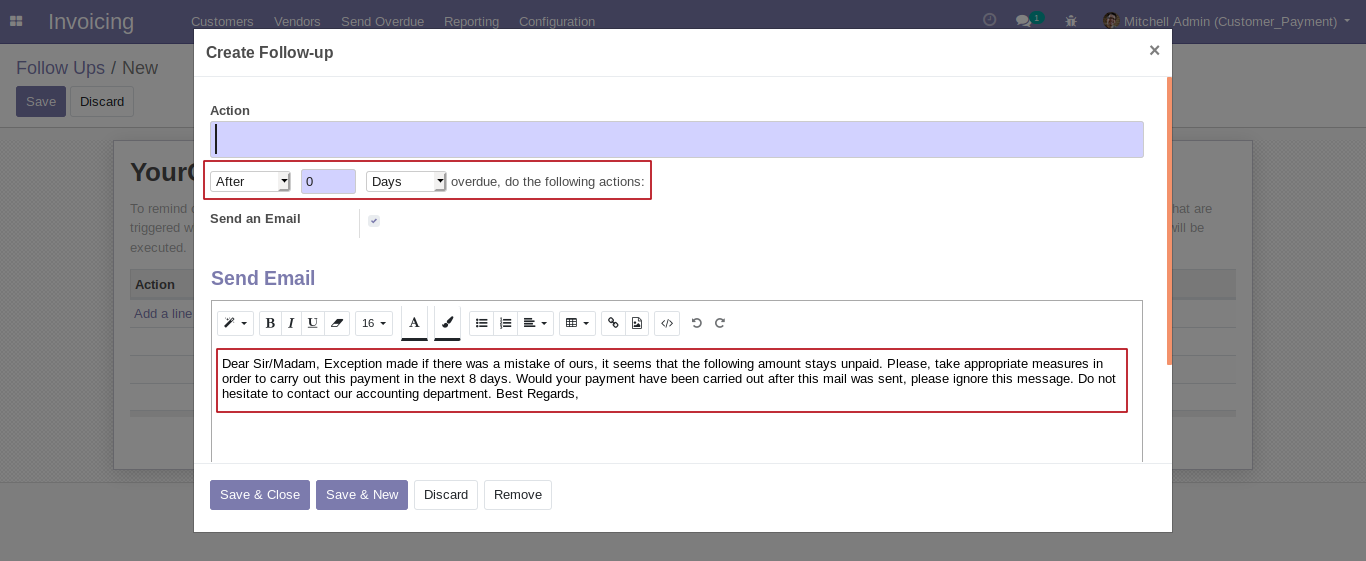
Task: Open the debug bug icon
Action: pyautogui.click(x=1072, y=21)
